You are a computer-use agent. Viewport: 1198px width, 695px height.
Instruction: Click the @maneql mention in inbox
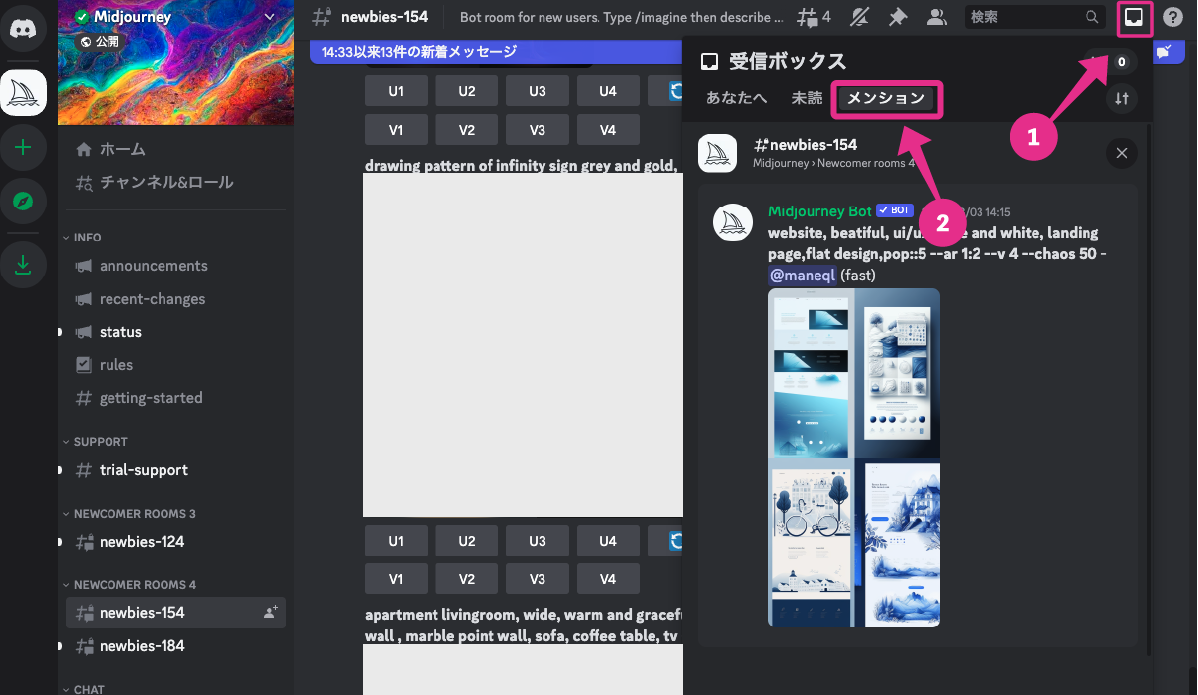[802, 275]
